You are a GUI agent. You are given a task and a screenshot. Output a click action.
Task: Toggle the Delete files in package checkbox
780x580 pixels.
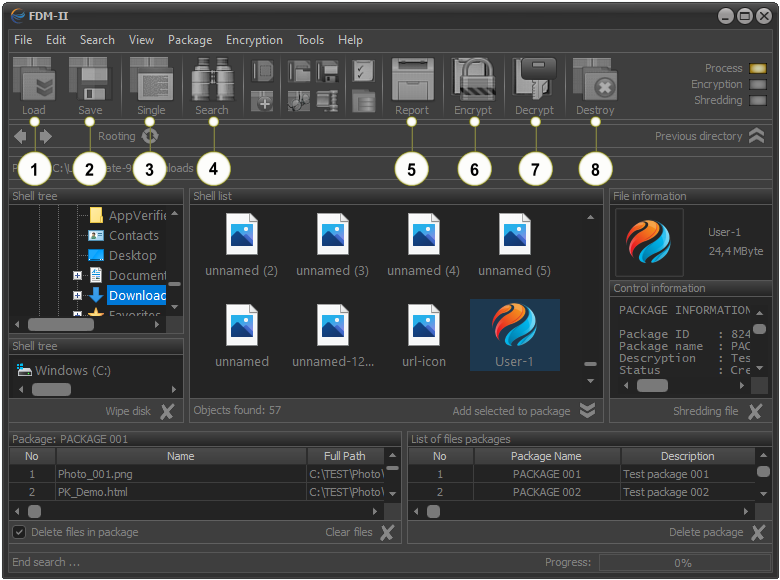pos(19,532)
